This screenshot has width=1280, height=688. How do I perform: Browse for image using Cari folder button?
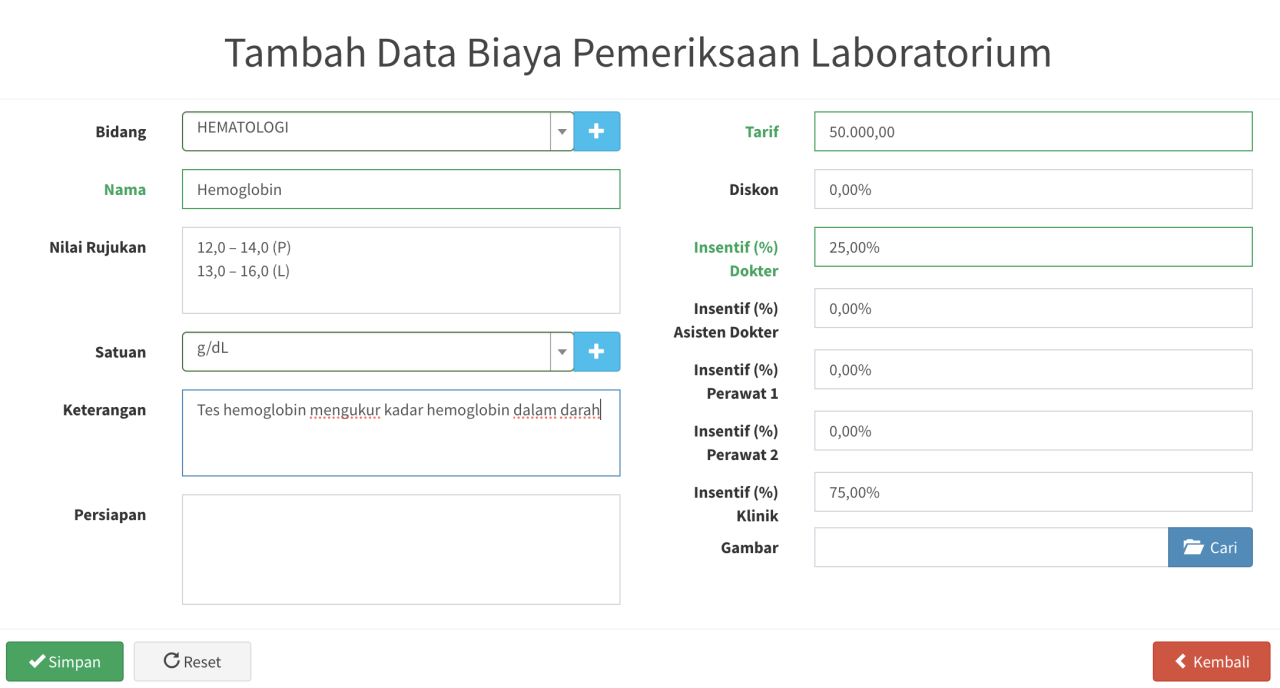pos(1210,547)
